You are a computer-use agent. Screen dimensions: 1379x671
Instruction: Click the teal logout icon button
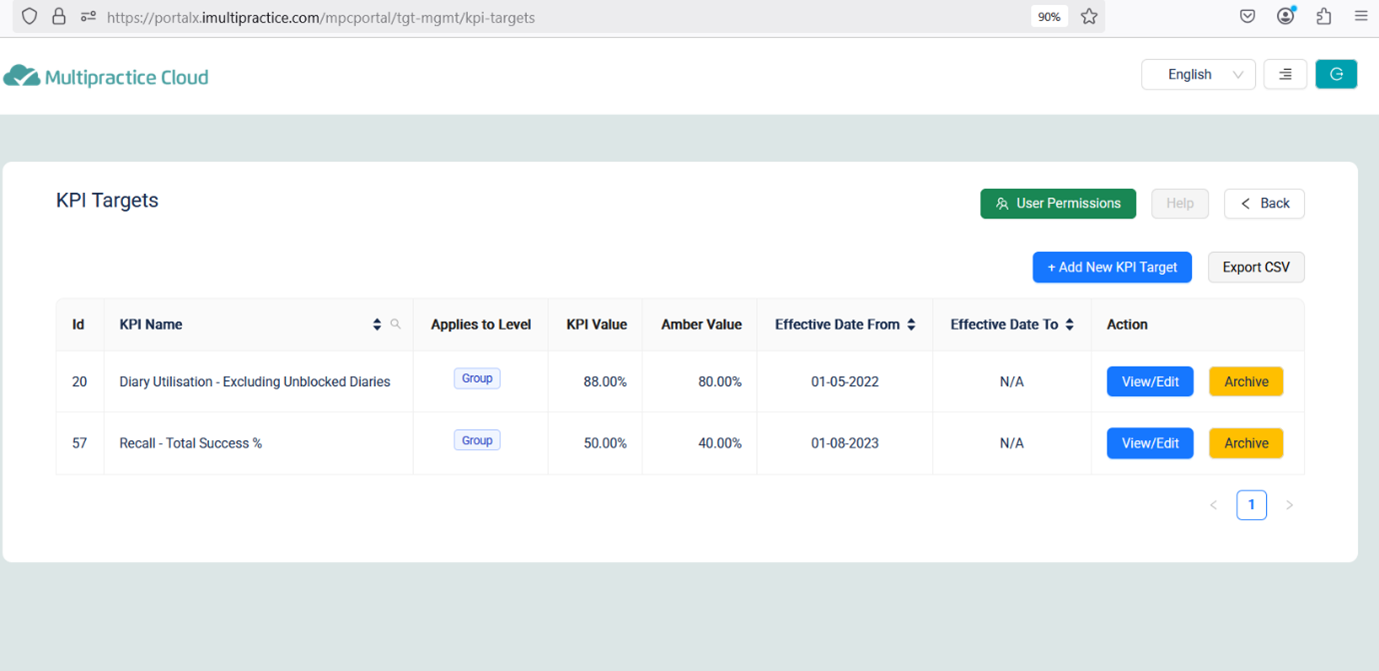[1336, 74]
